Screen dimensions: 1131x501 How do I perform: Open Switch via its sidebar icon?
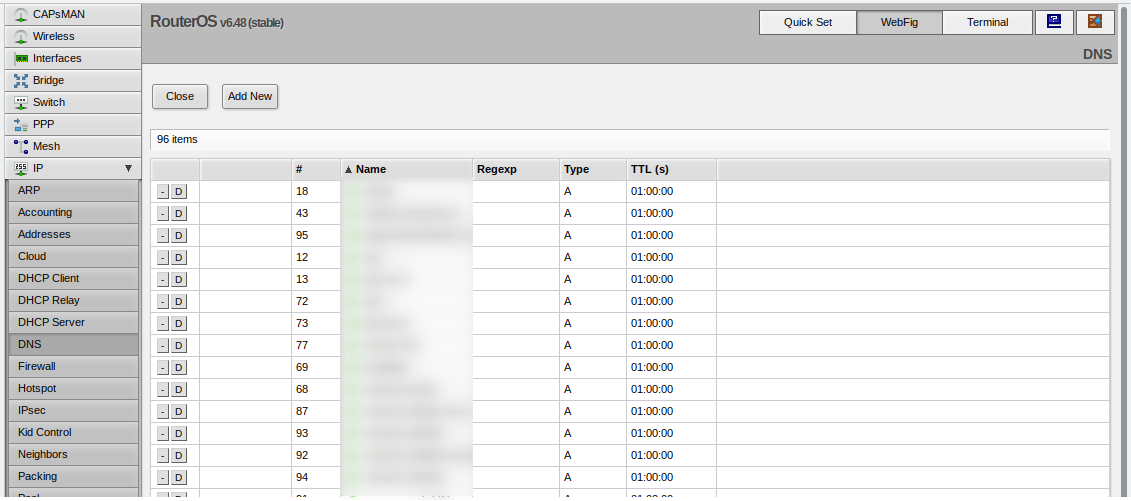[21, 102]
